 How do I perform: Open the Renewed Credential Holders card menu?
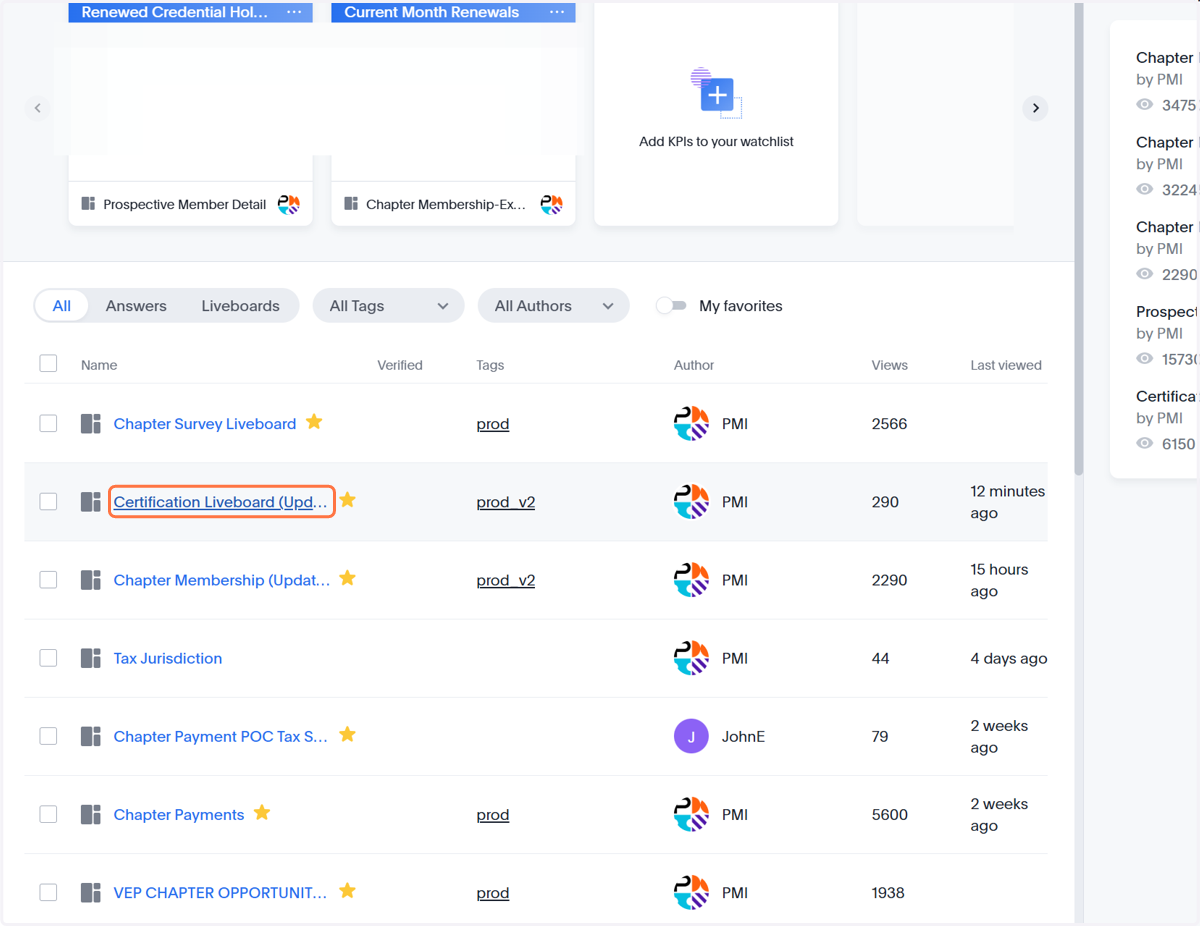point(294,12)
